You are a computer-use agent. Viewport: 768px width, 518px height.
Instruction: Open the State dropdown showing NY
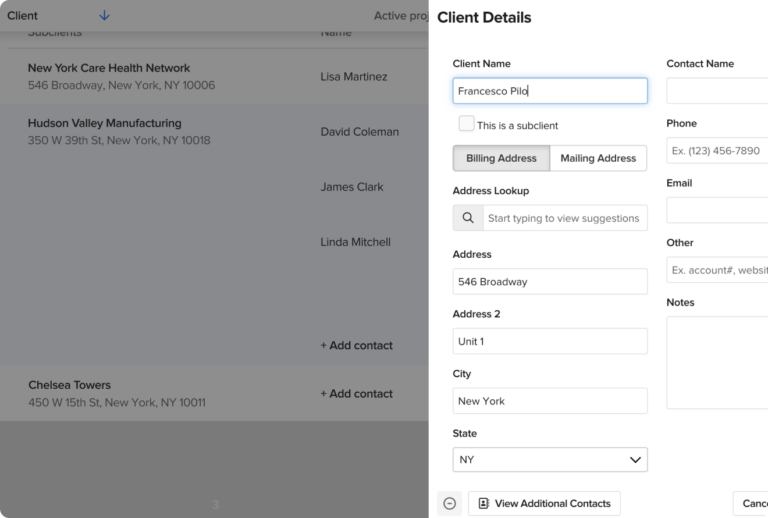pos(550,460)
